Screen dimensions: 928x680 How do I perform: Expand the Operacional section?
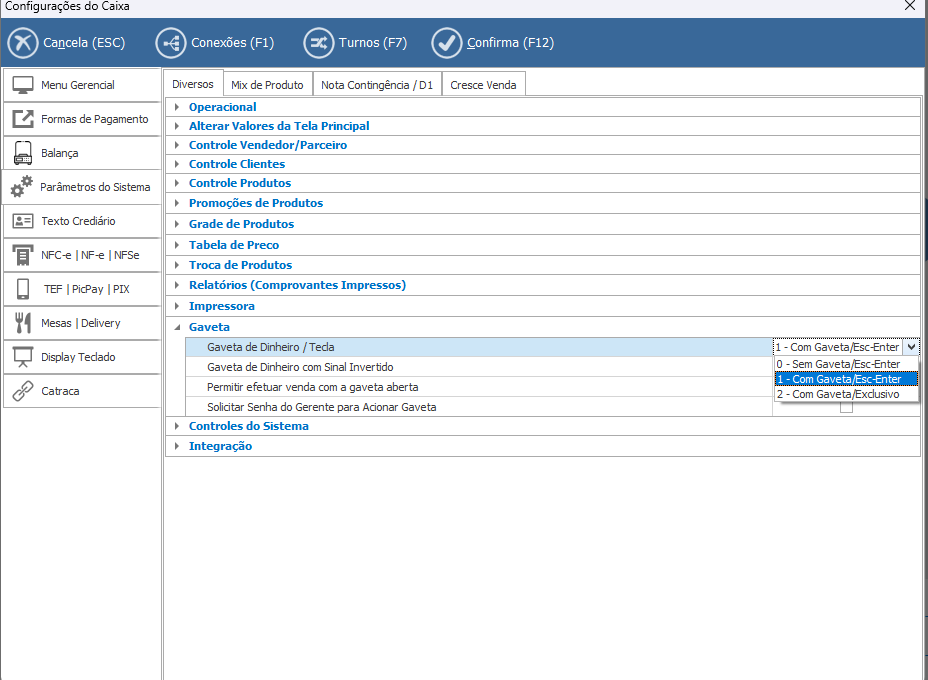click(178, 107)
